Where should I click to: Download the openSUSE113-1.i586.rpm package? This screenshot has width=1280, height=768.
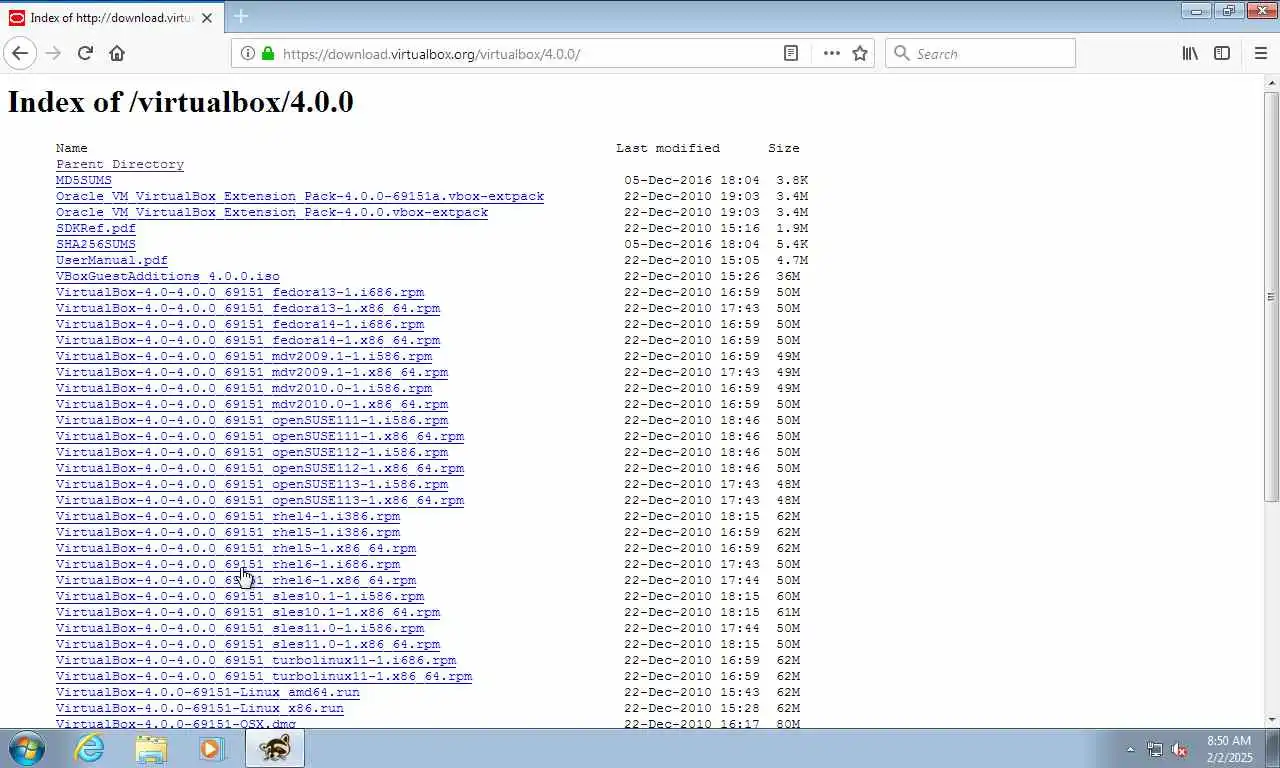(x=252, y=484)
